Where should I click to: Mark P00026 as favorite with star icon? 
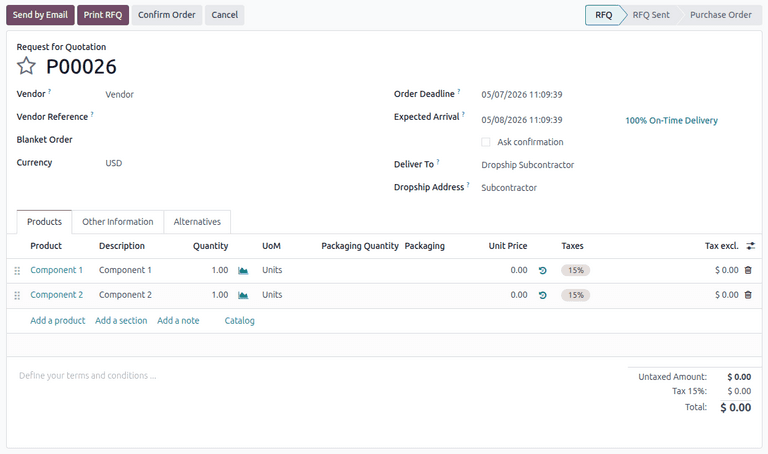click(26, 66)
